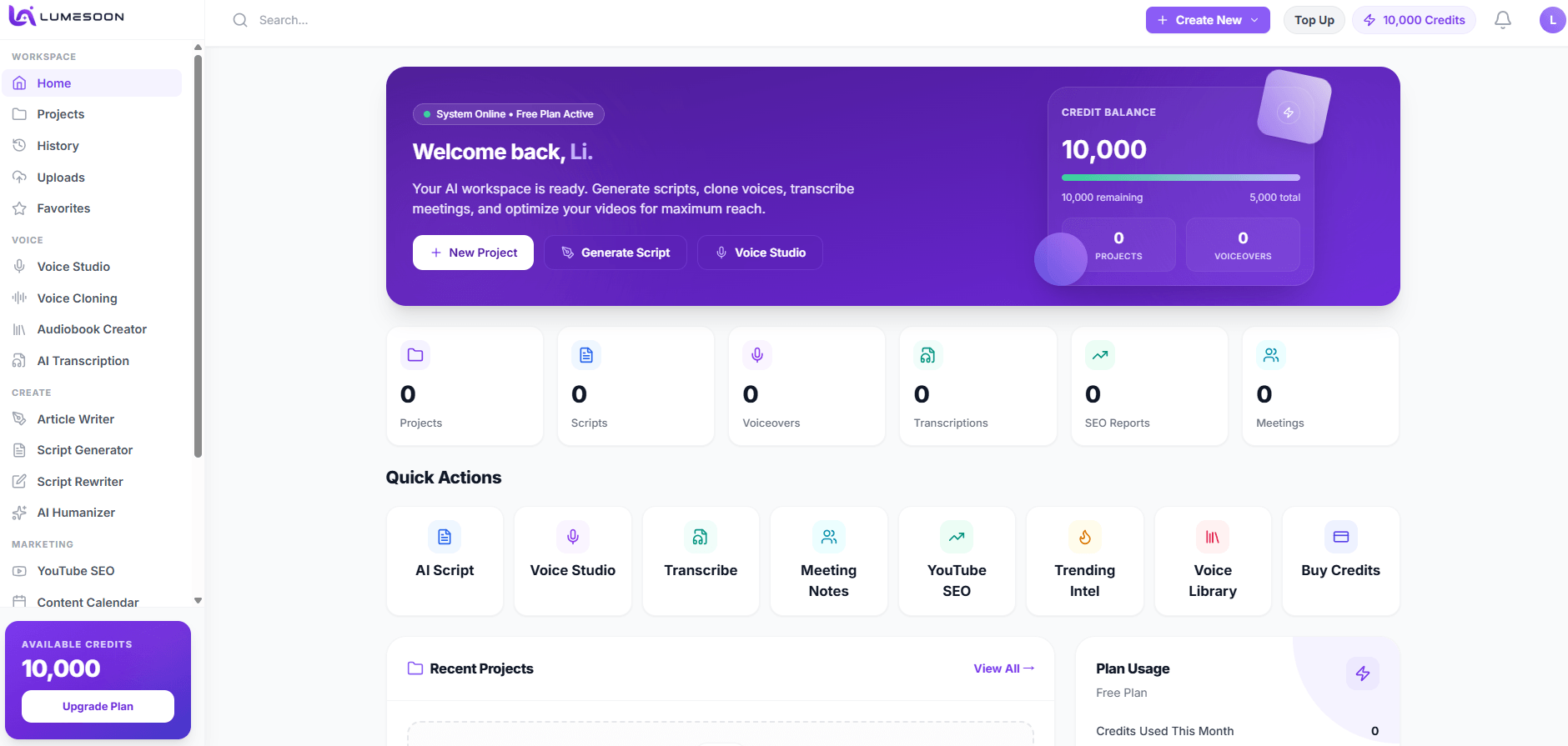This screenshot has width=1568, height=746.
Task: Click the 10,000 Credits pill
Action: (1414, 20)
